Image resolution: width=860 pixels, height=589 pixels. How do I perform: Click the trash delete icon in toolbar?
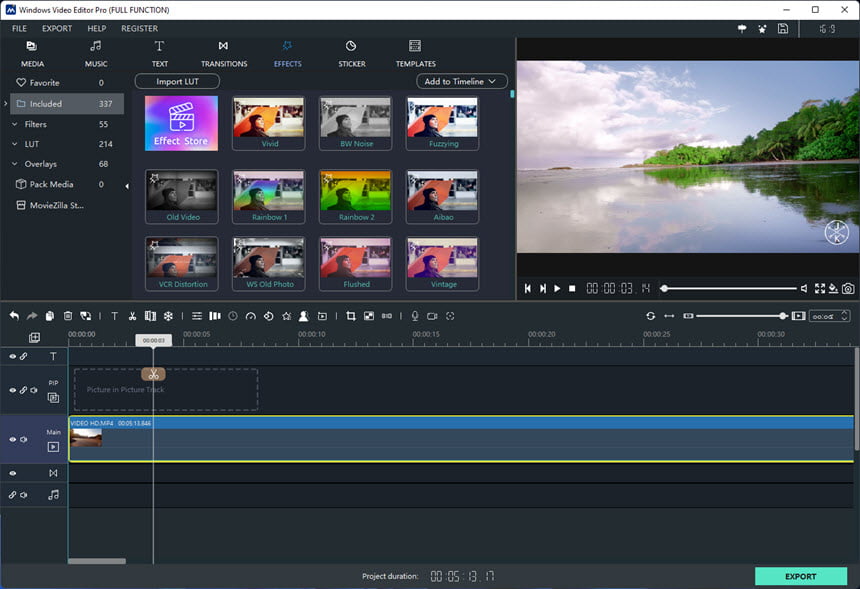68,316
